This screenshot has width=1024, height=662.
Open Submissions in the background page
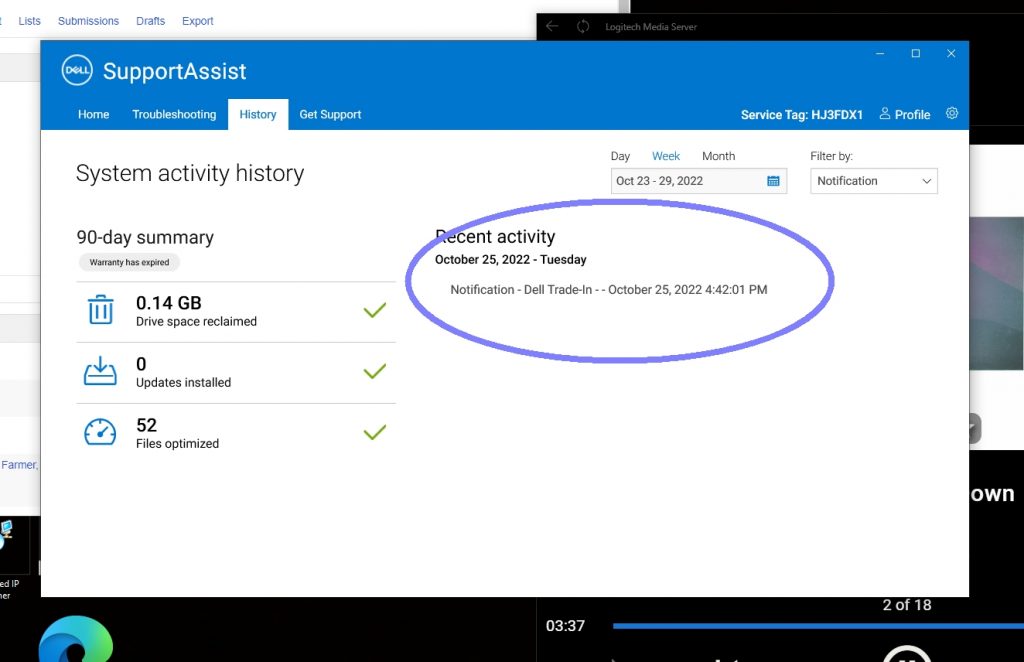pyautogui.click(x=88, y=21)
